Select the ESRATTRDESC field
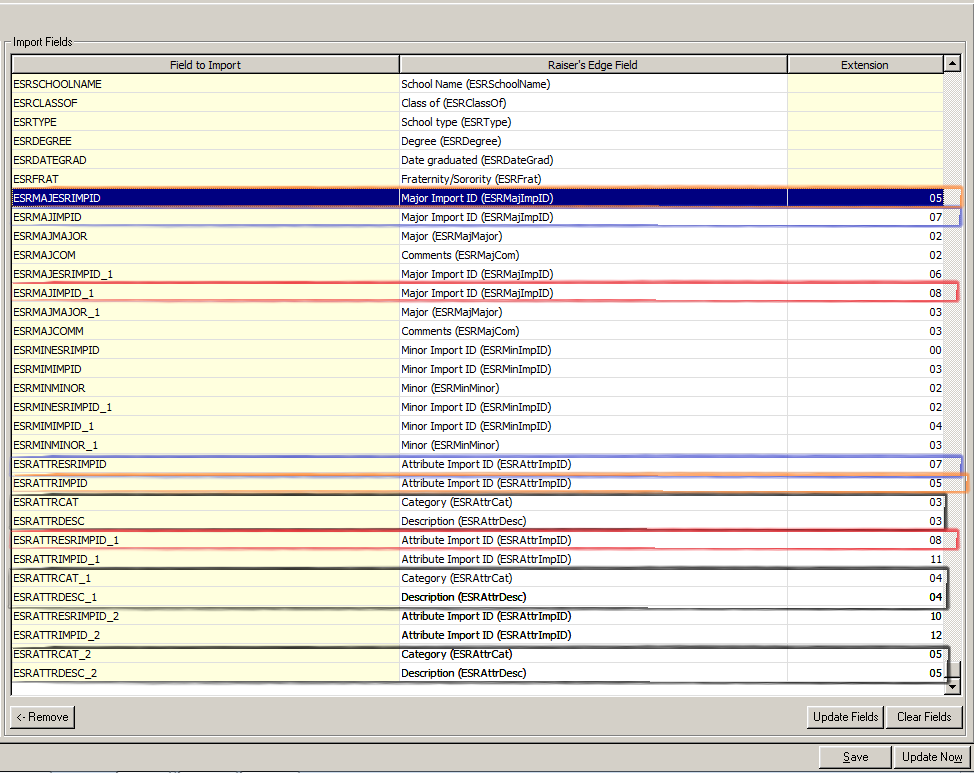This screenshot has height=773, width=974. tap(205, 521)
